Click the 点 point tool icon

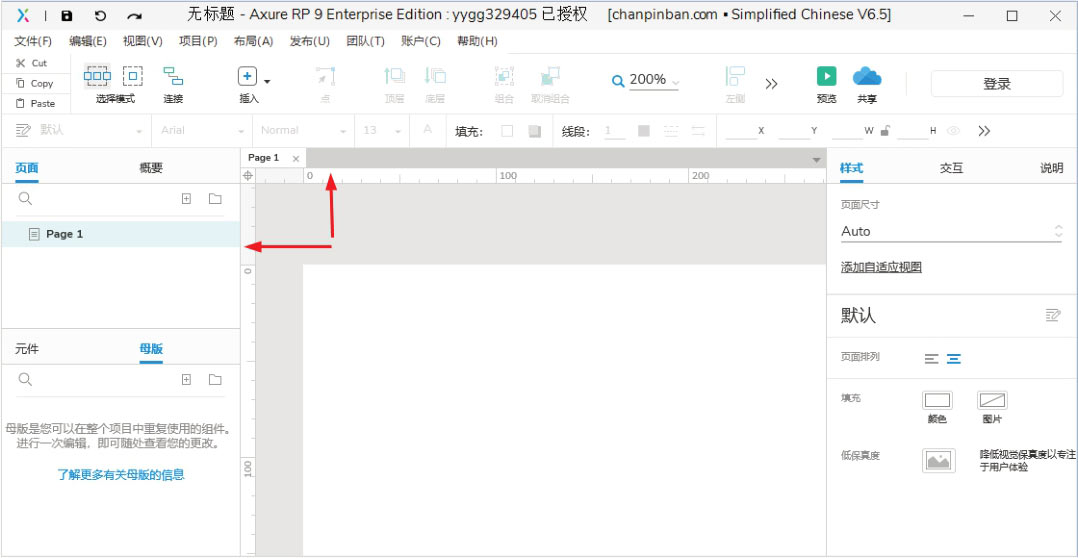click(325, 76)
